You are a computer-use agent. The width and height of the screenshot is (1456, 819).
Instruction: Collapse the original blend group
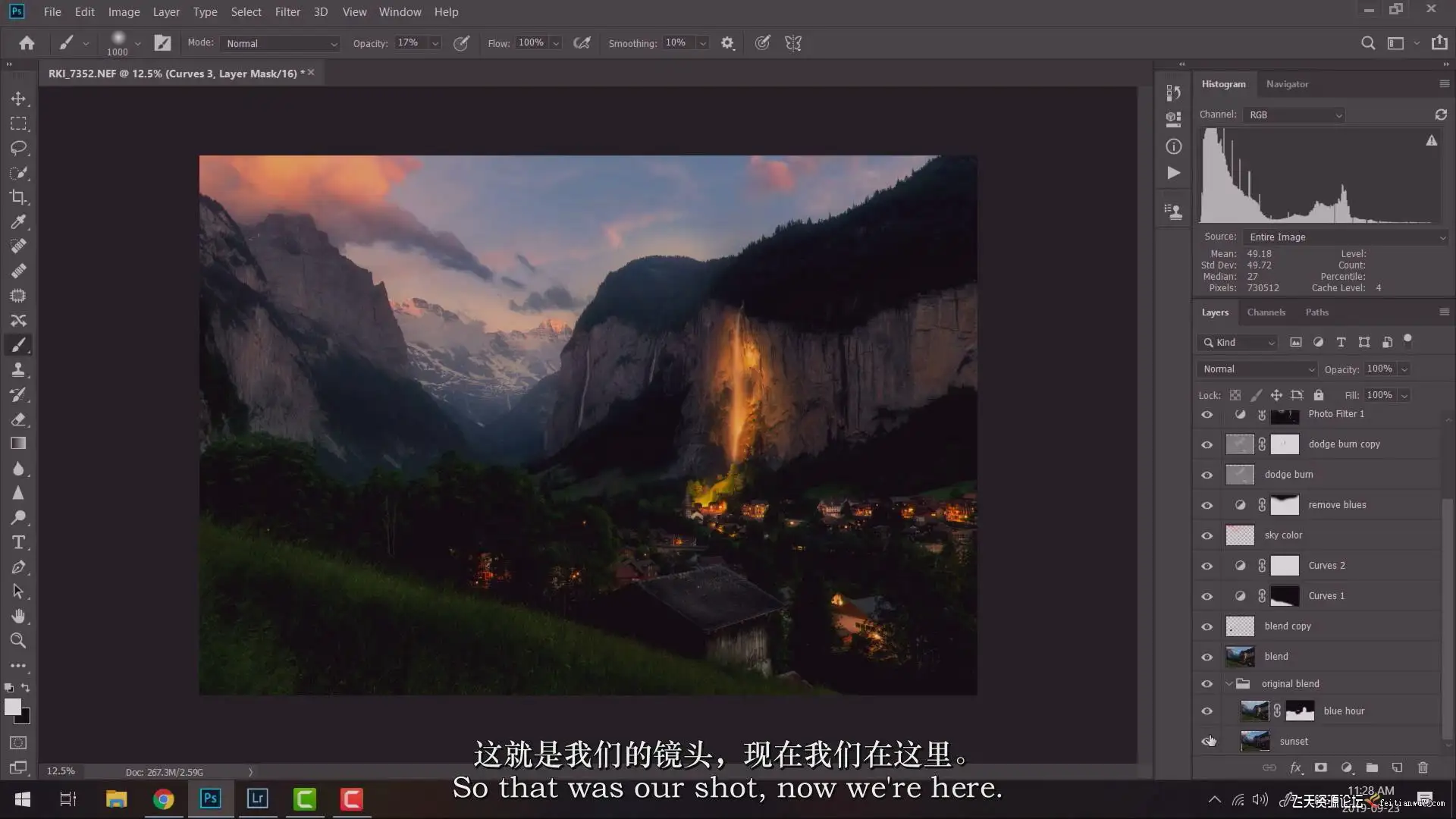coord(1229,683)
